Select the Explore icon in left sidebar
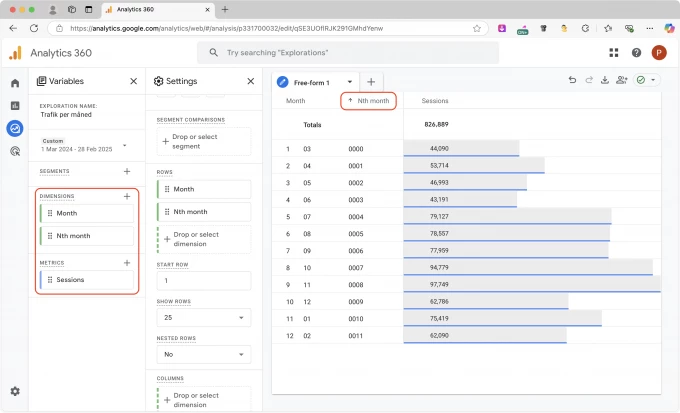This screenshot has width=680, height=413. (15, 128)
